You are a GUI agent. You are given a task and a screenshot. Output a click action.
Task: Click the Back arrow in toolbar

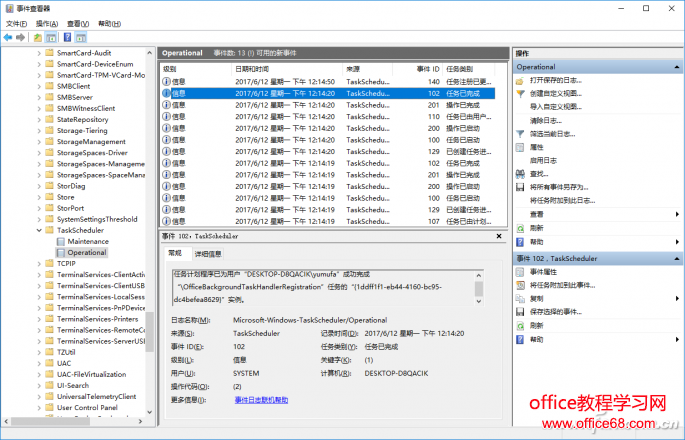[8, 37]
